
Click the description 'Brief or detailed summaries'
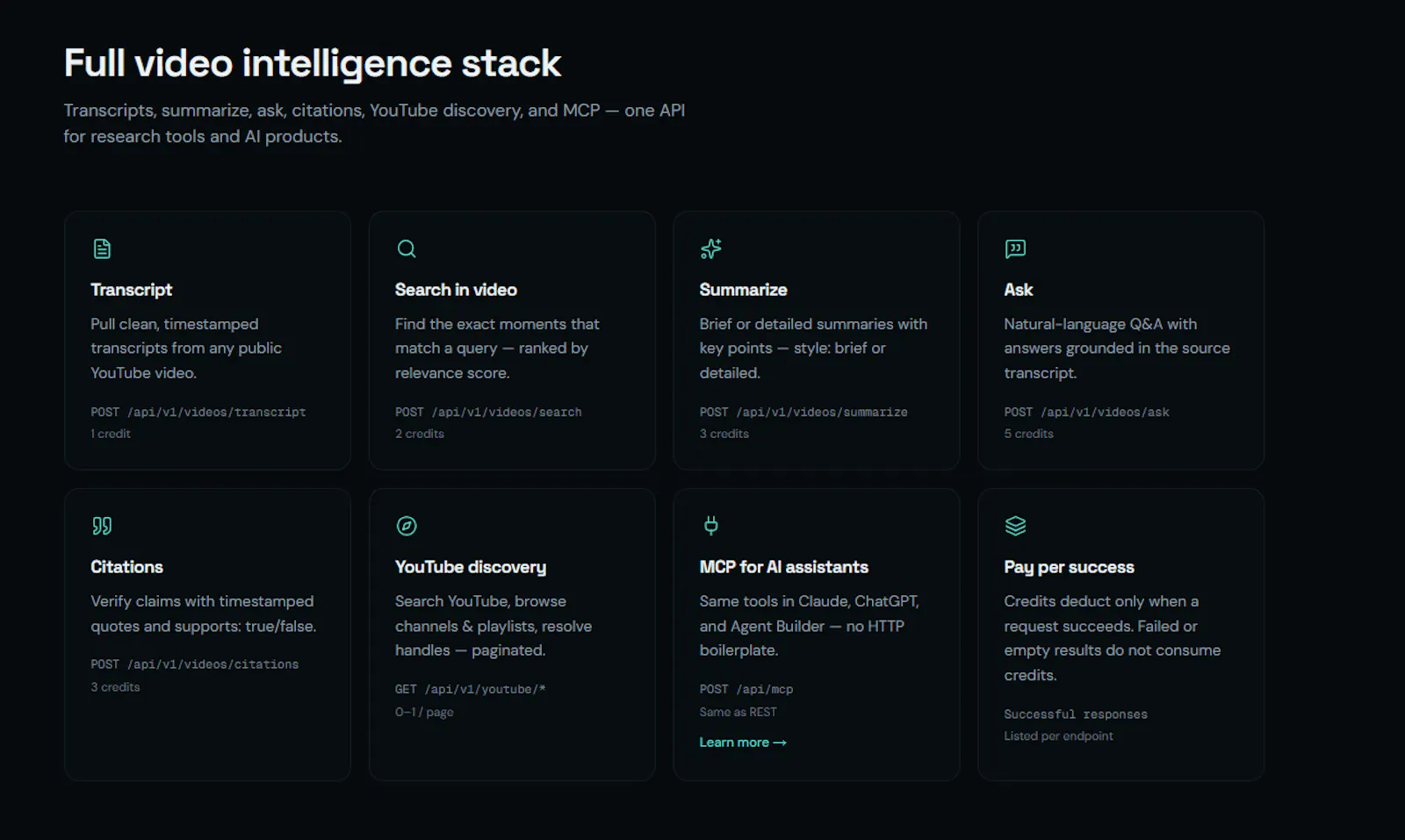(x=813, y=348)
